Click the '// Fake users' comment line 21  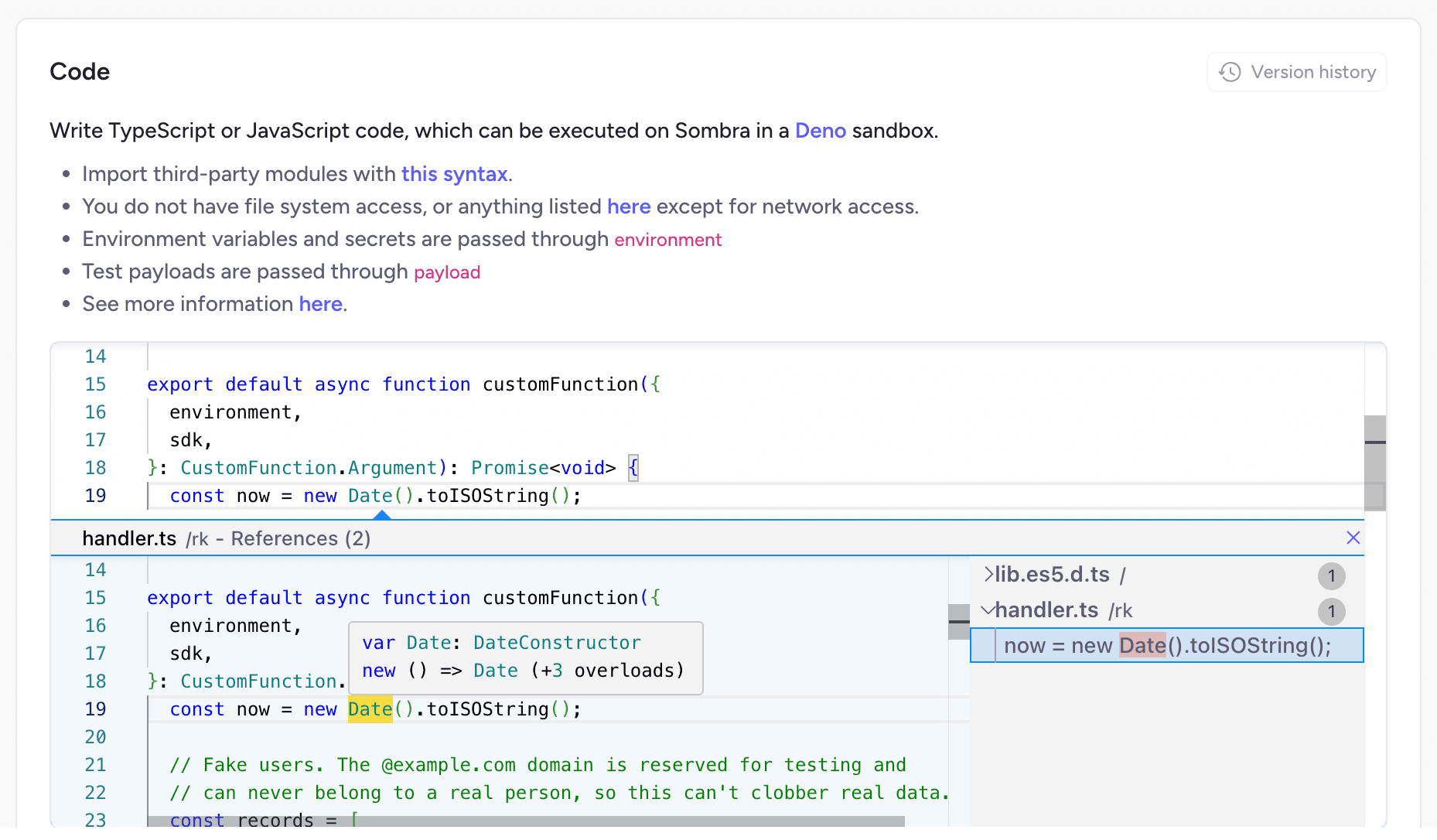pyautogui.click(x=538, y=765)
